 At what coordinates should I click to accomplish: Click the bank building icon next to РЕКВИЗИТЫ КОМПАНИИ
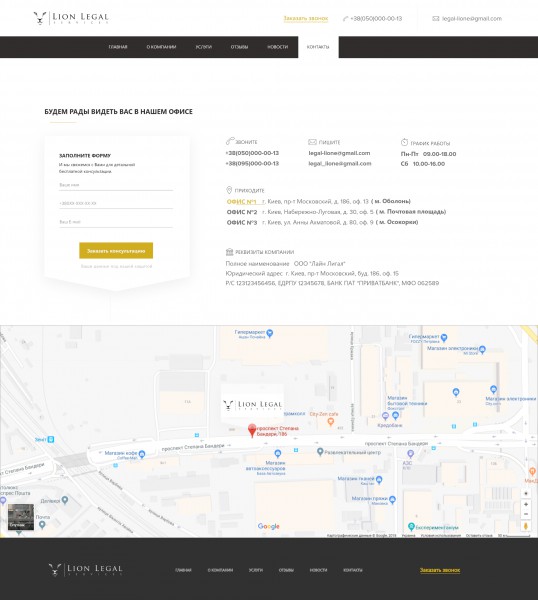[230, 252]
